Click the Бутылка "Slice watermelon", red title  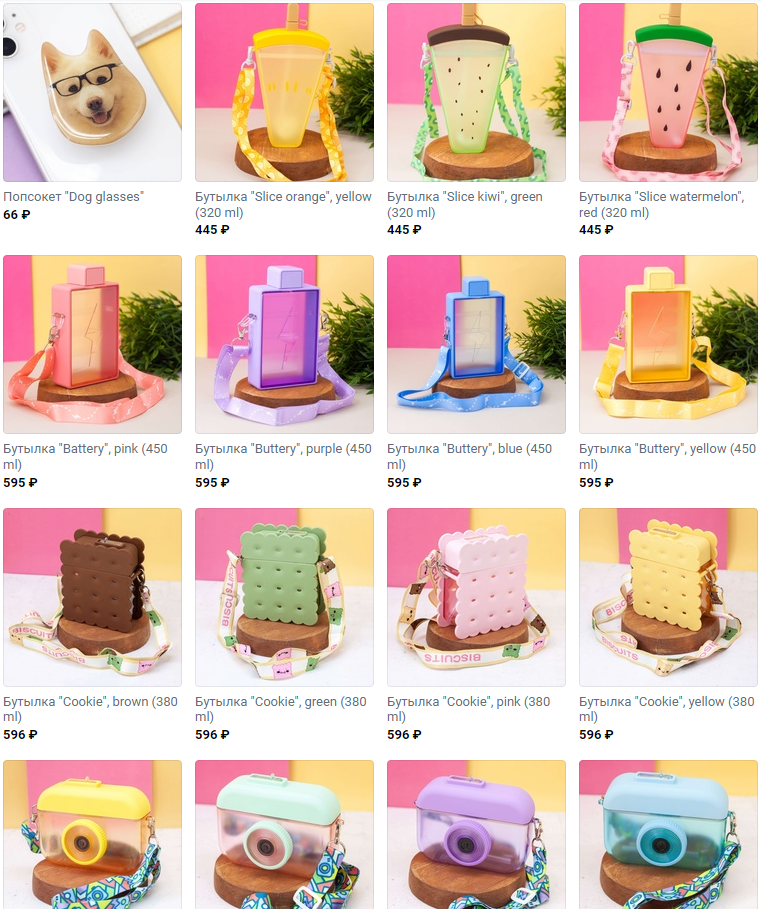(x=662, y=205)
